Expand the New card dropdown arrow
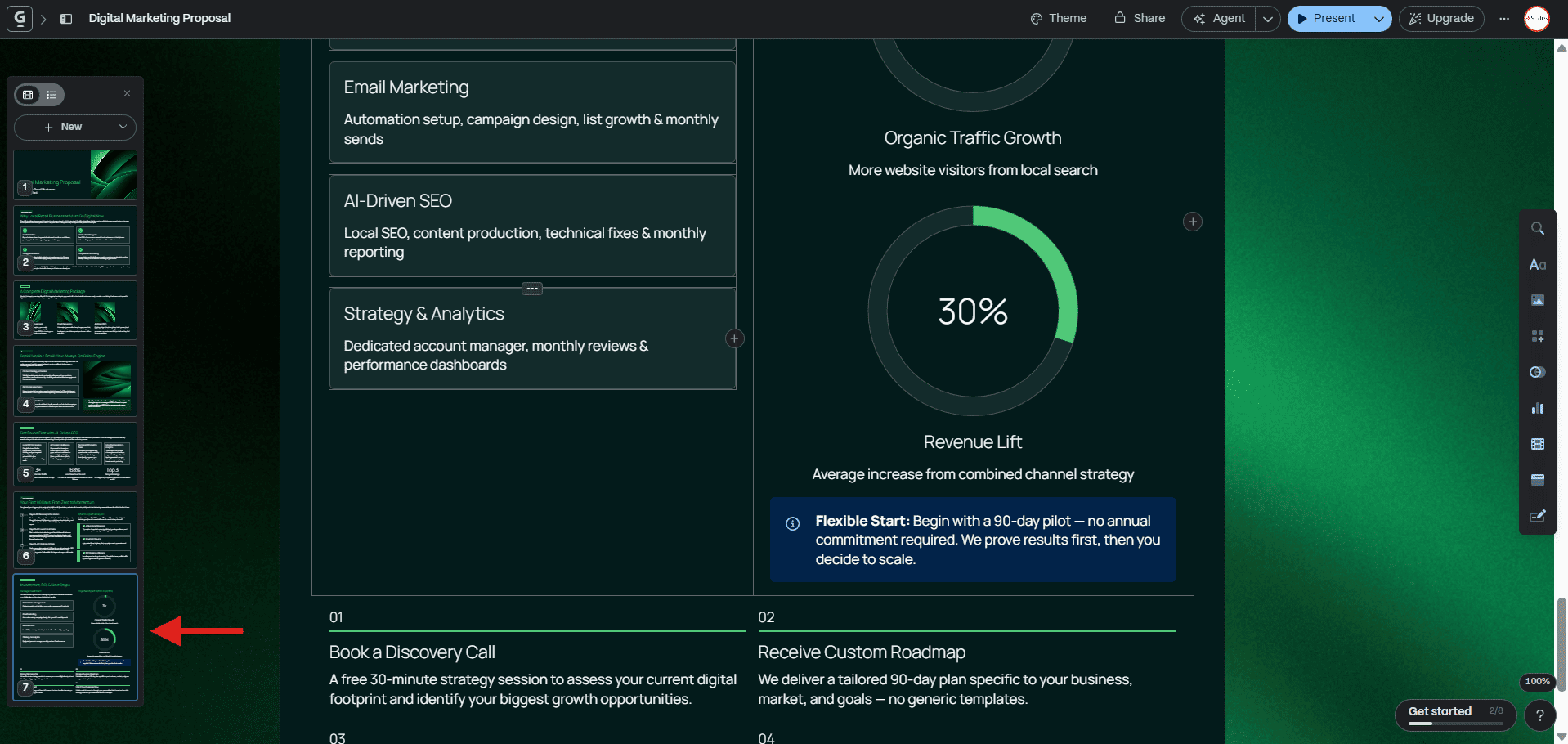1568x744 pixels. [x=123, y=127]
